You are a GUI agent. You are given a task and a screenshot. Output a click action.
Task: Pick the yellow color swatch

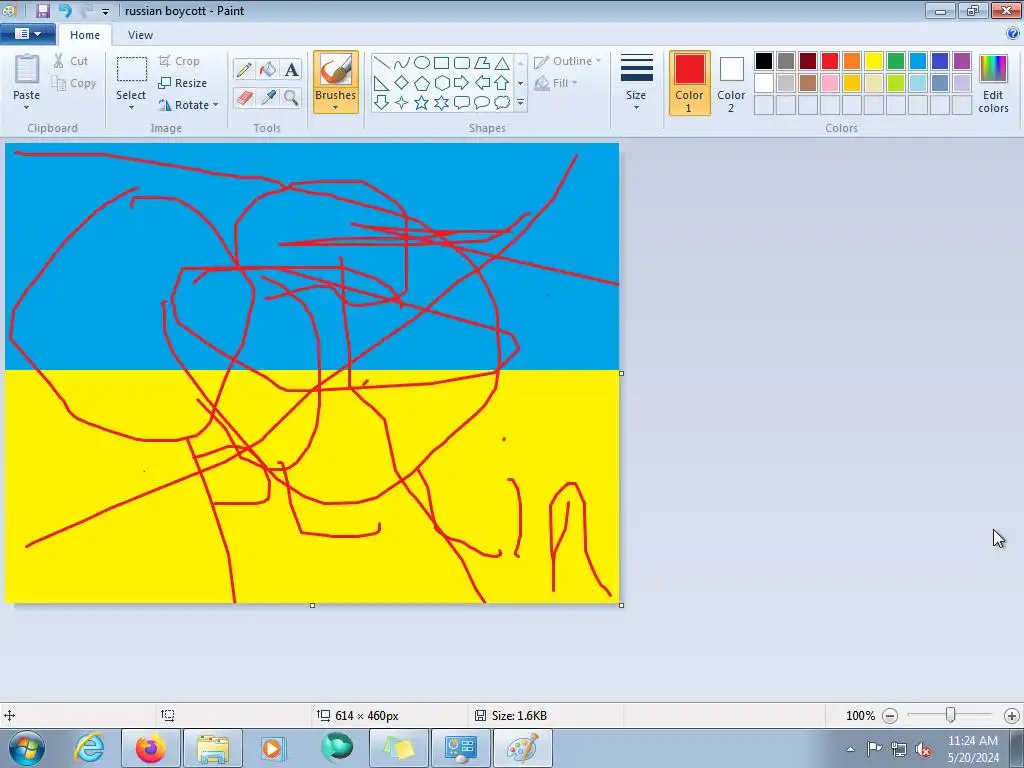(x=874, y=61)
